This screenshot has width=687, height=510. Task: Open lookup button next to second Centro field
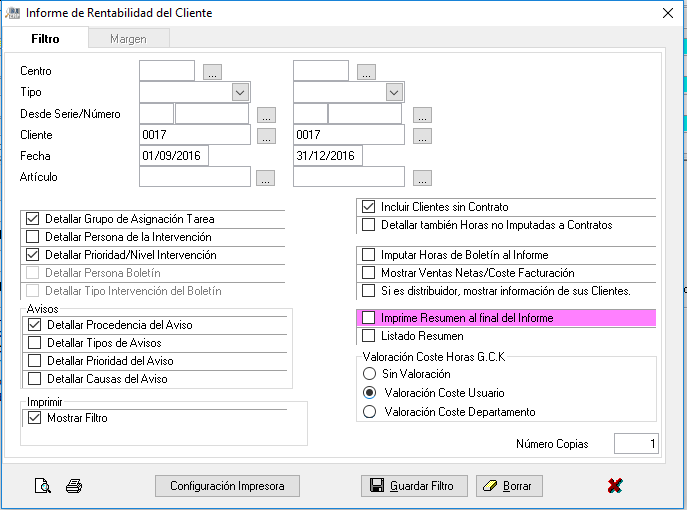click(x=366, y=72)
